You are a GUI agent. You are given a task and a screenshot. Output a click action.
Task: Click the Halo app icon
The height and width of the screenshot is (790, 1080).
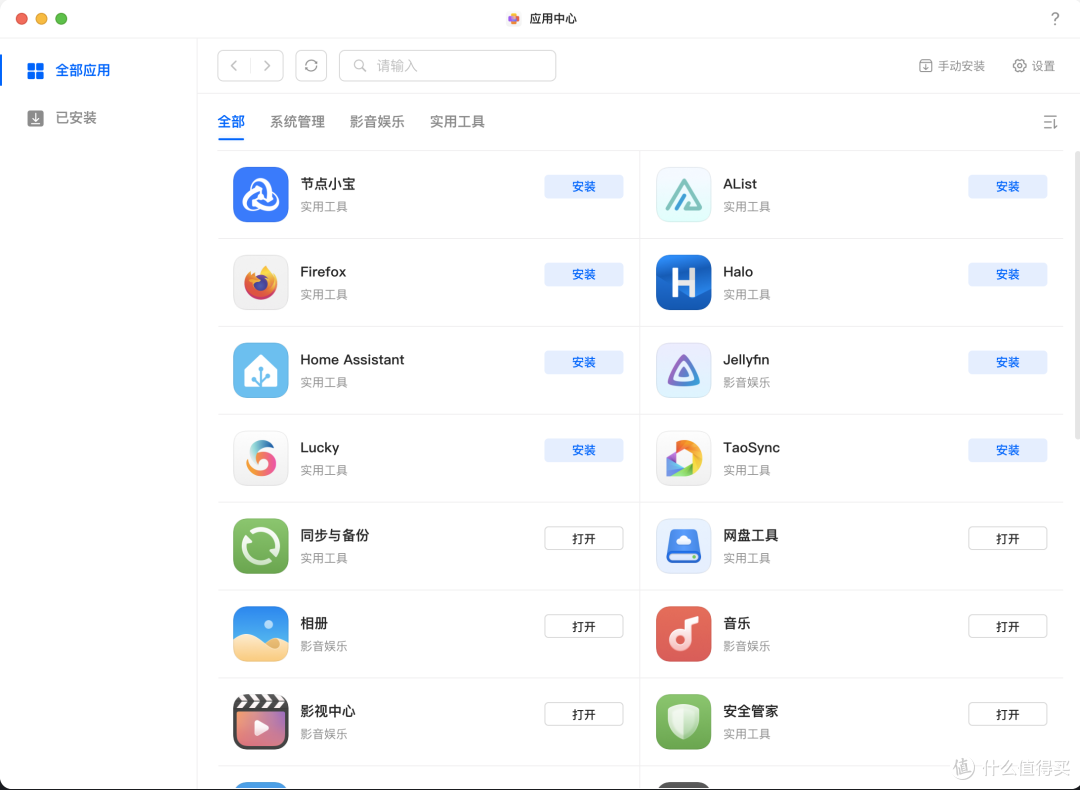pyautogui.click(x=683, y=282)
